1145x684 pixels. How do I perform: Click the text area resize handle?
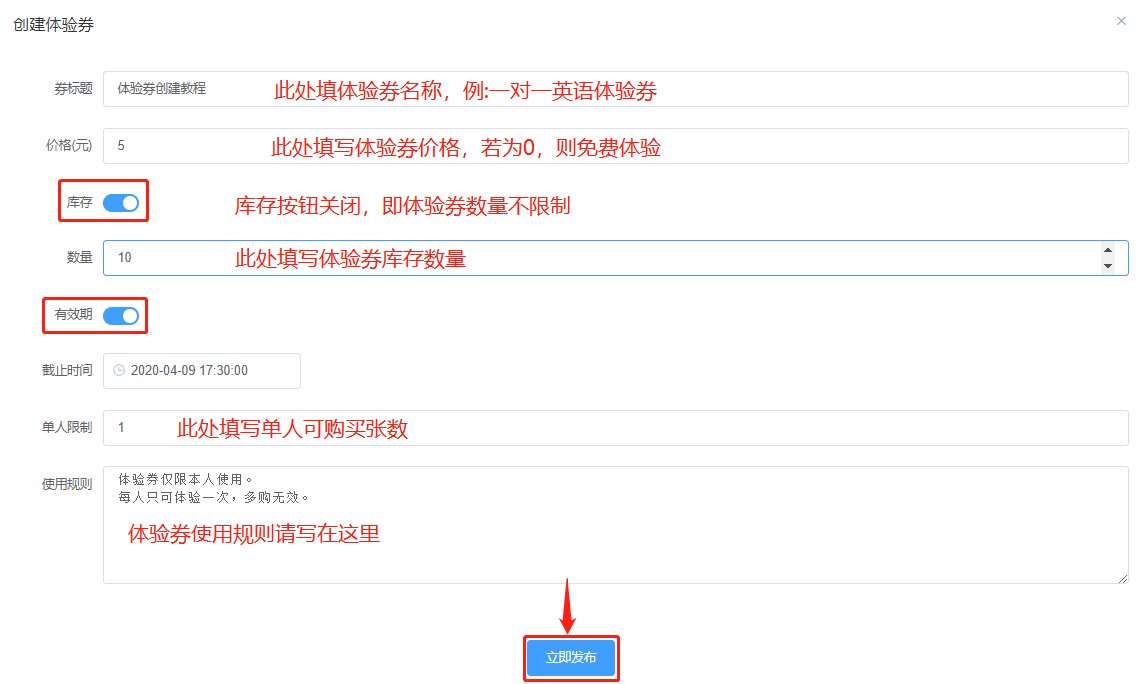coord(1123,578)
